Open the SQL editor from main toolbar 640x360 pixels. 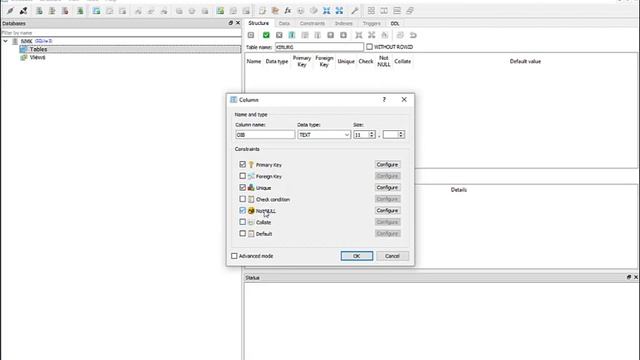262,11
